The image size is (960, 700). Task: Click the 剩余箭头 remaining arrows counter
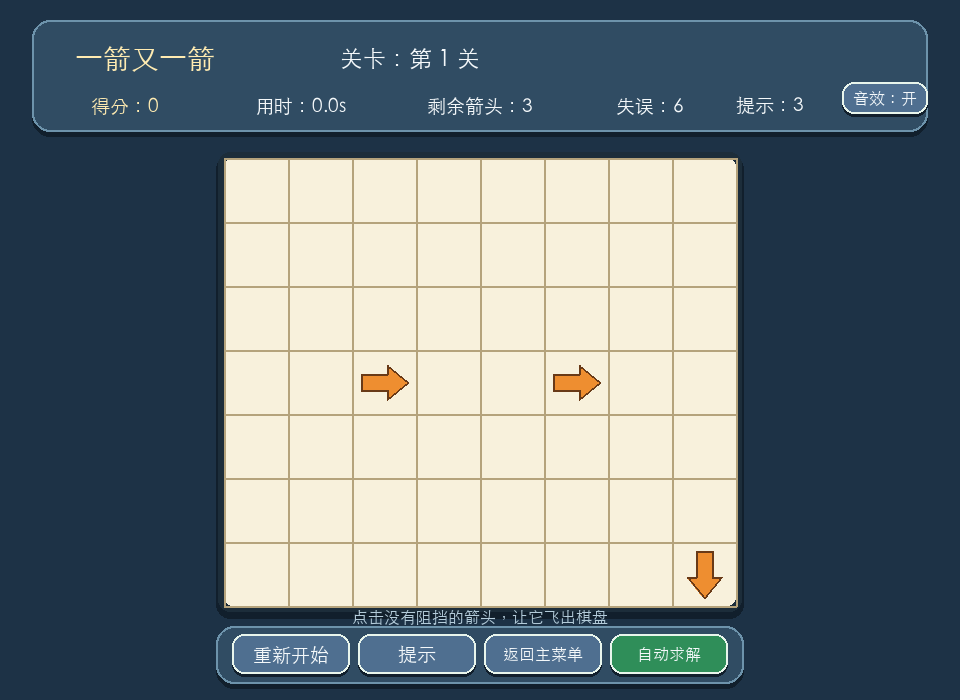(x=480, y=106)
